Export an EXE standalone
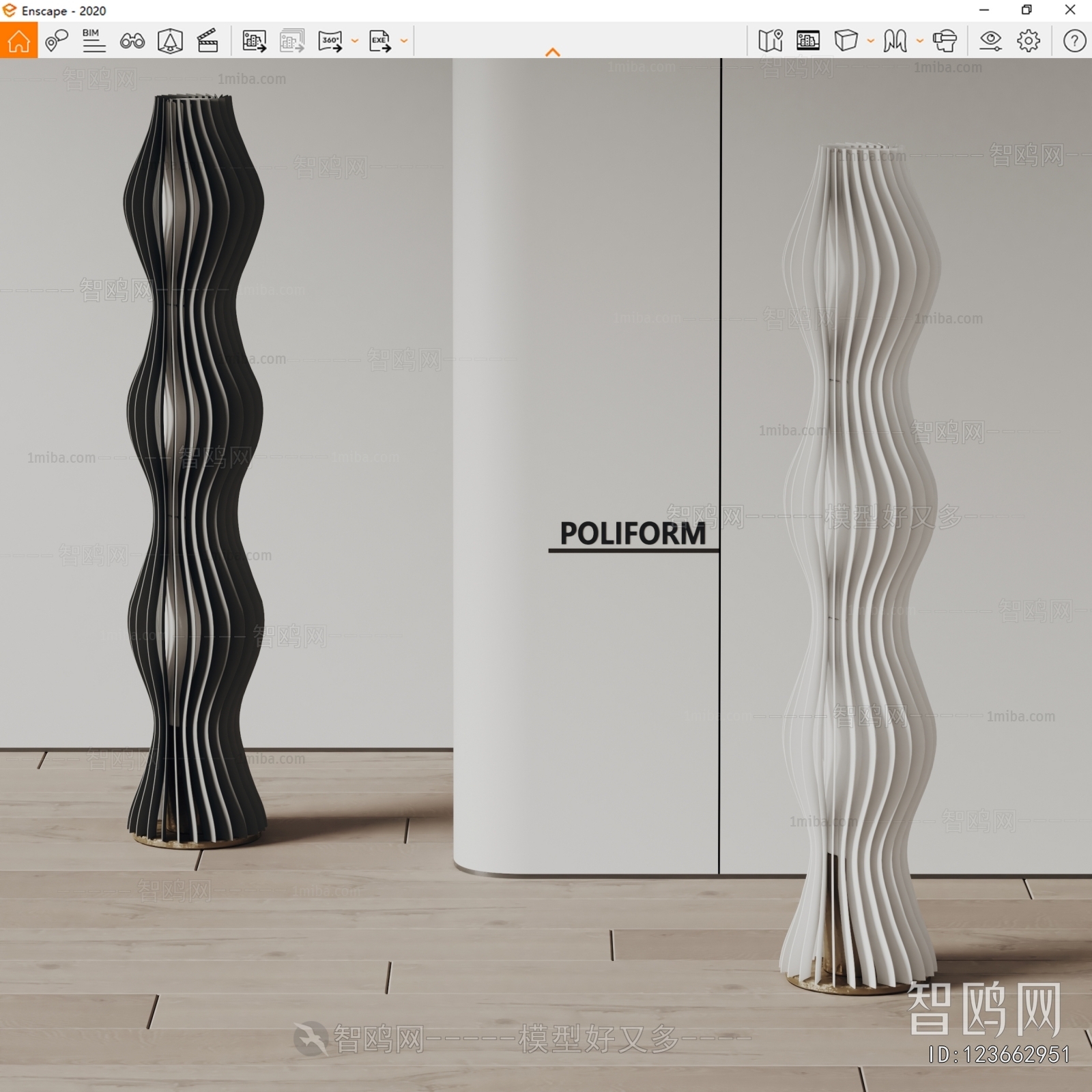Viewport: 1092px width, 1092px height. [x=380, y=41]
